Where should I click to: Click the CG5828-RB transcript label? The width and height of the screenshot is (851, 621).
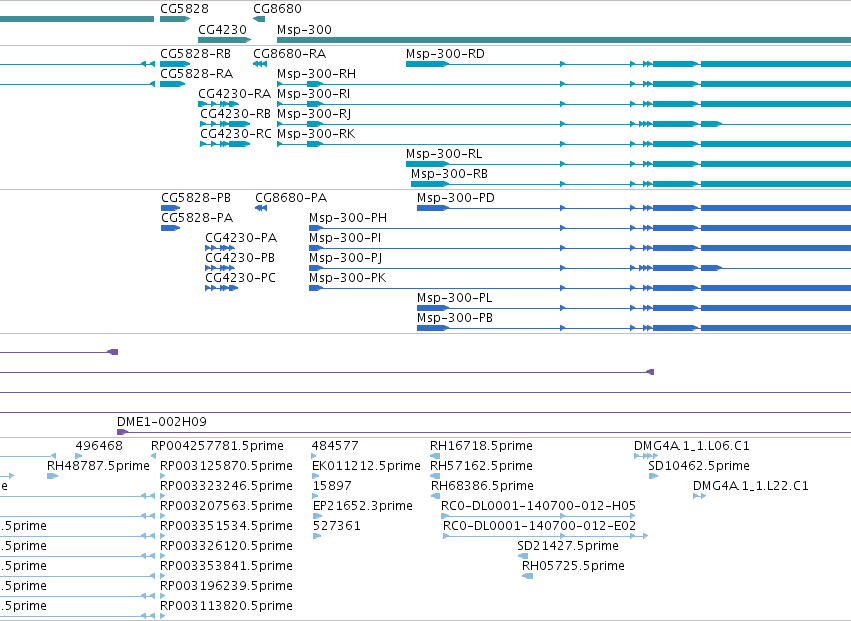point(195,54)
